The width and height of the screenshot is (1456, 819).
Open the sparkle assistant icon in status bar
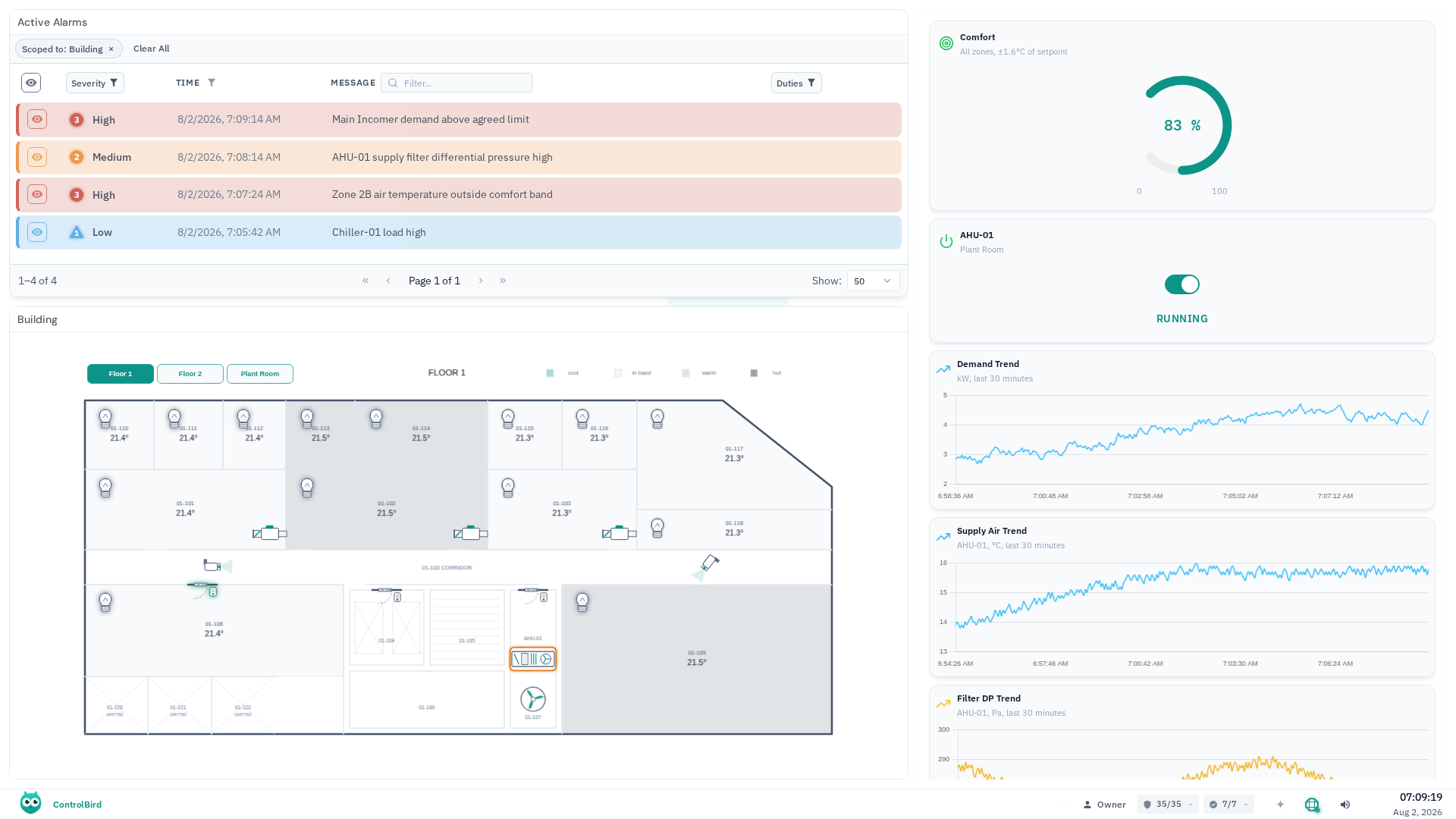(1280, 805)
